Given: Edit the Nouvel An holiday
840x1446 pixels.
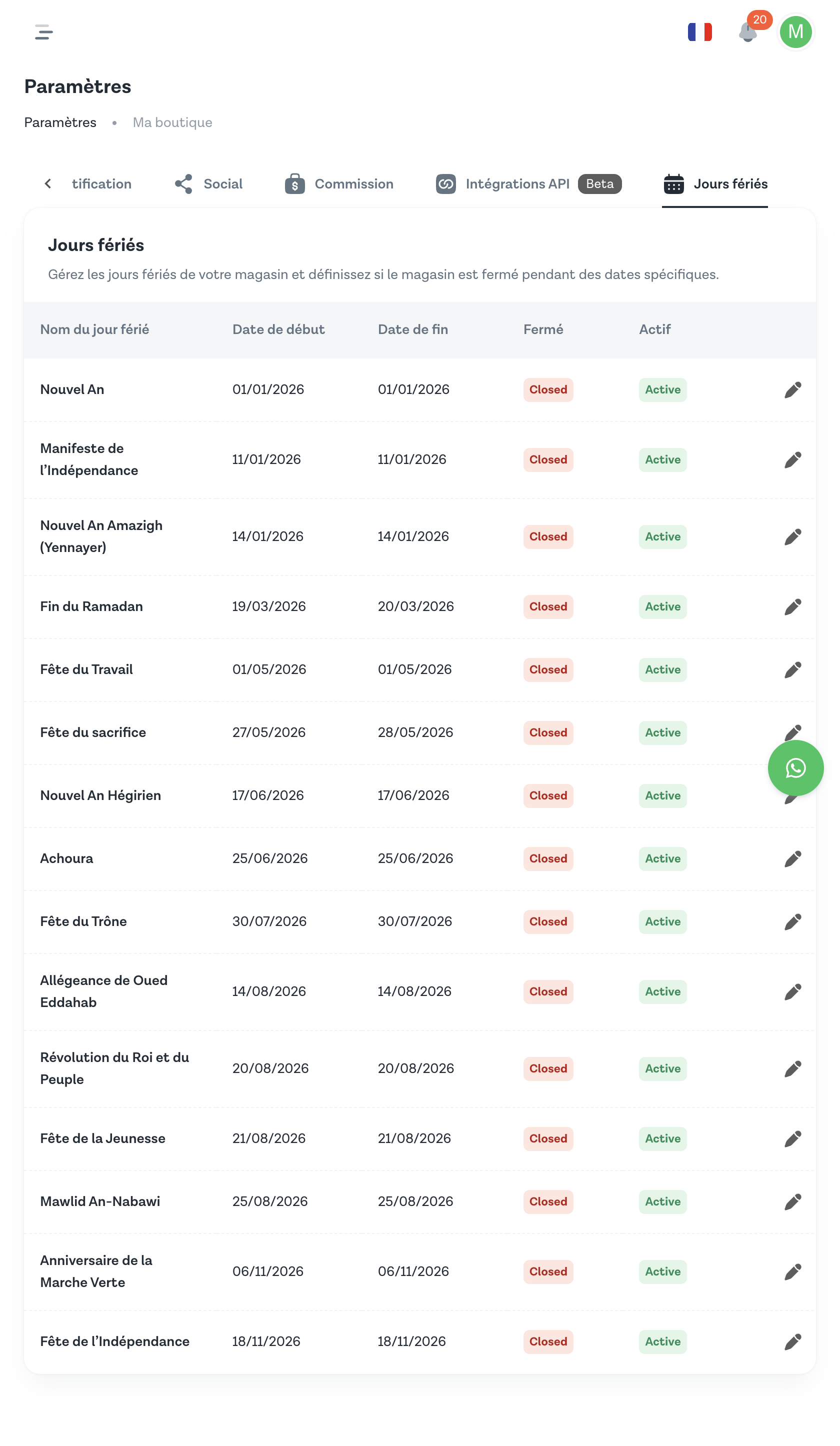Looking at the screenshot, I should tap(792, 390).
